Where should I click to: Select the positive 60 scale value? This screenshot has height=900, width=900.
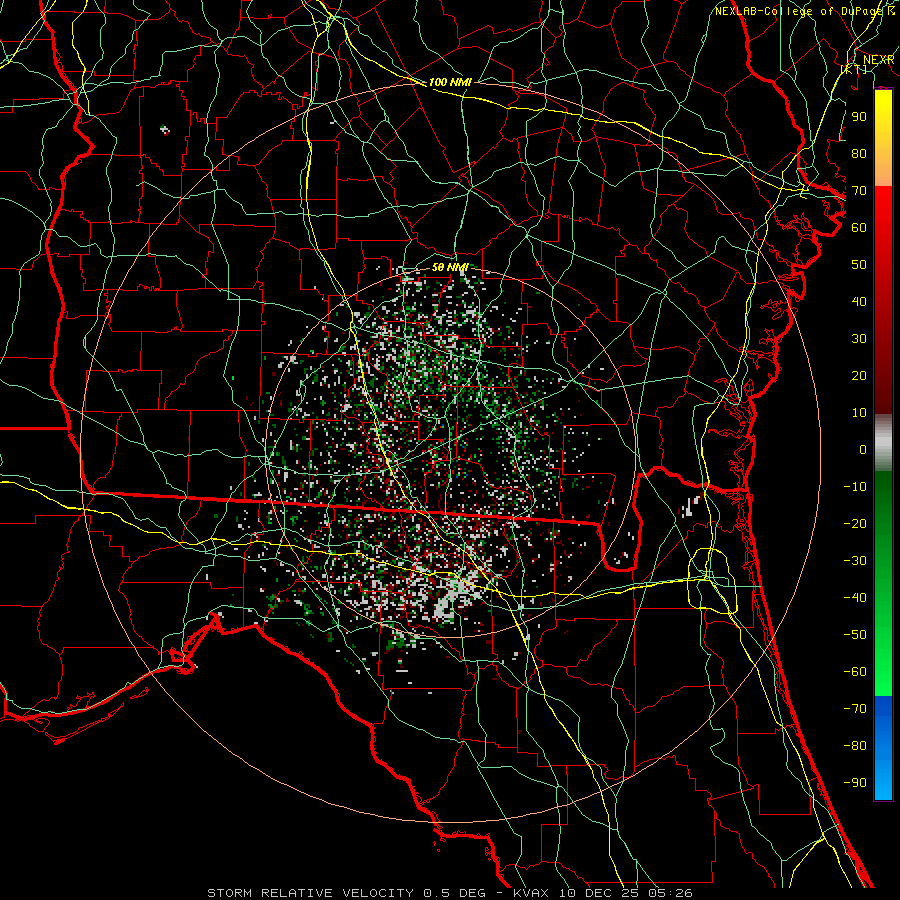pyautogui.click(x=859, y=227)
